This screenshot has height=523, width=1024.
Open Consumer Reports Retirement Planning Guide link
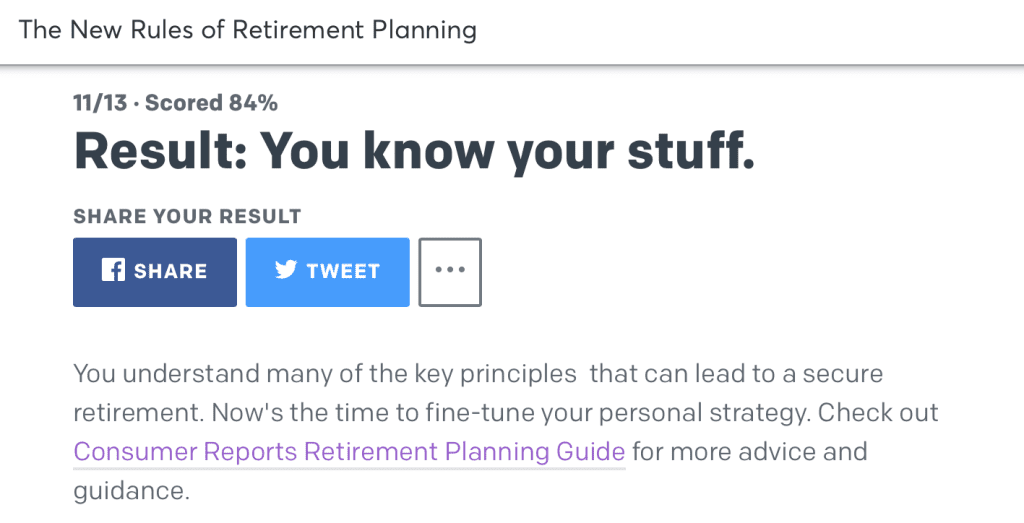[349, 451]
